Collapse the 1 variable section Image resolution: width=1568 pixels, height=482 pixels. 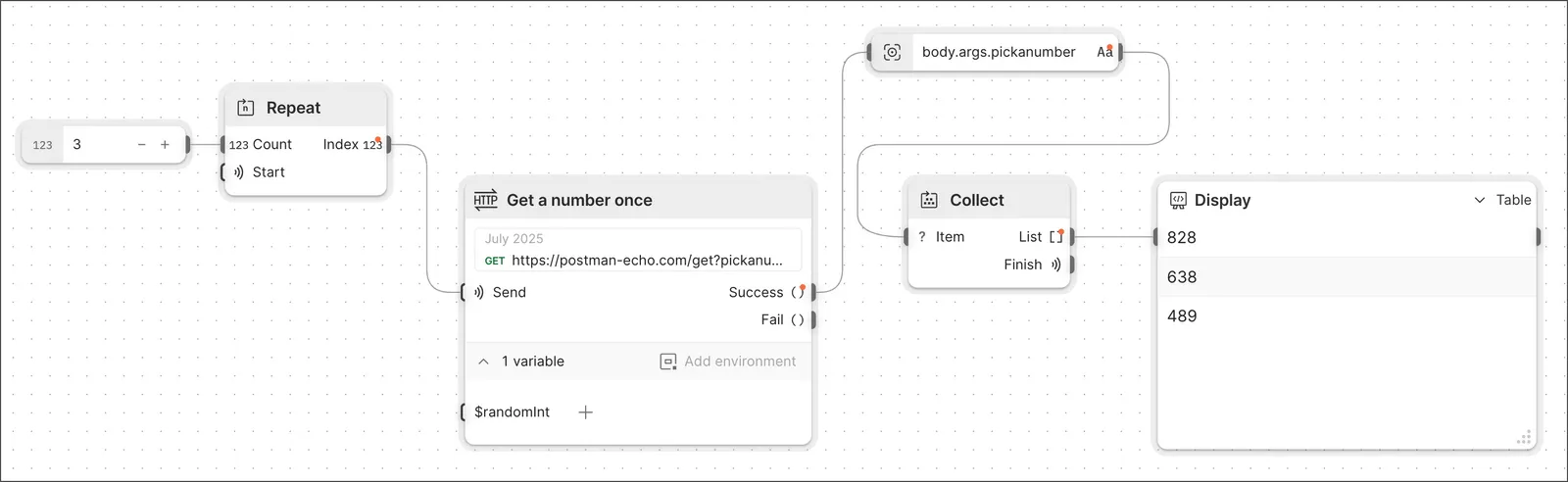pyautogui.click(x=483, y=361)
